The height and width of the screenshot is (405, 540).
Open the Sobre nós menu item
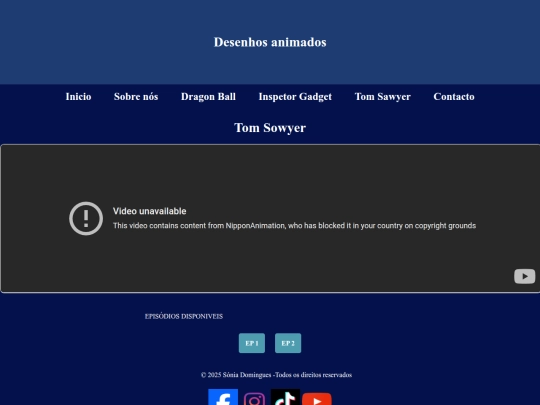(136, 96)
